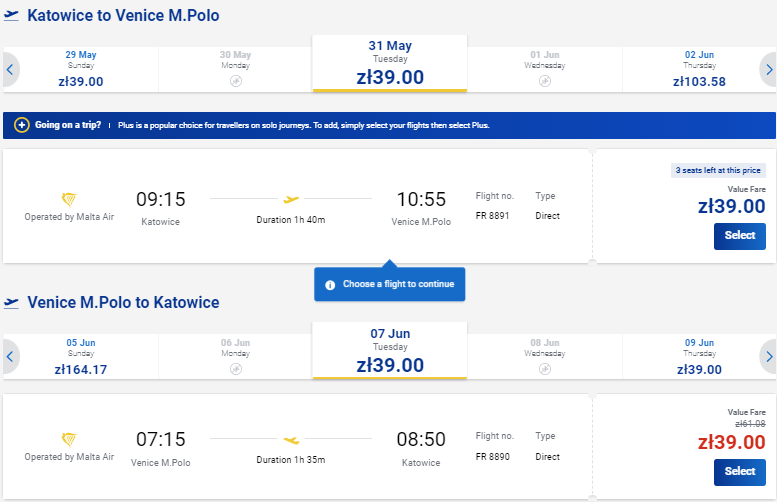Select the 07 Jun Tuesday return date tab

pyautogui.click(x=389, y=350)
